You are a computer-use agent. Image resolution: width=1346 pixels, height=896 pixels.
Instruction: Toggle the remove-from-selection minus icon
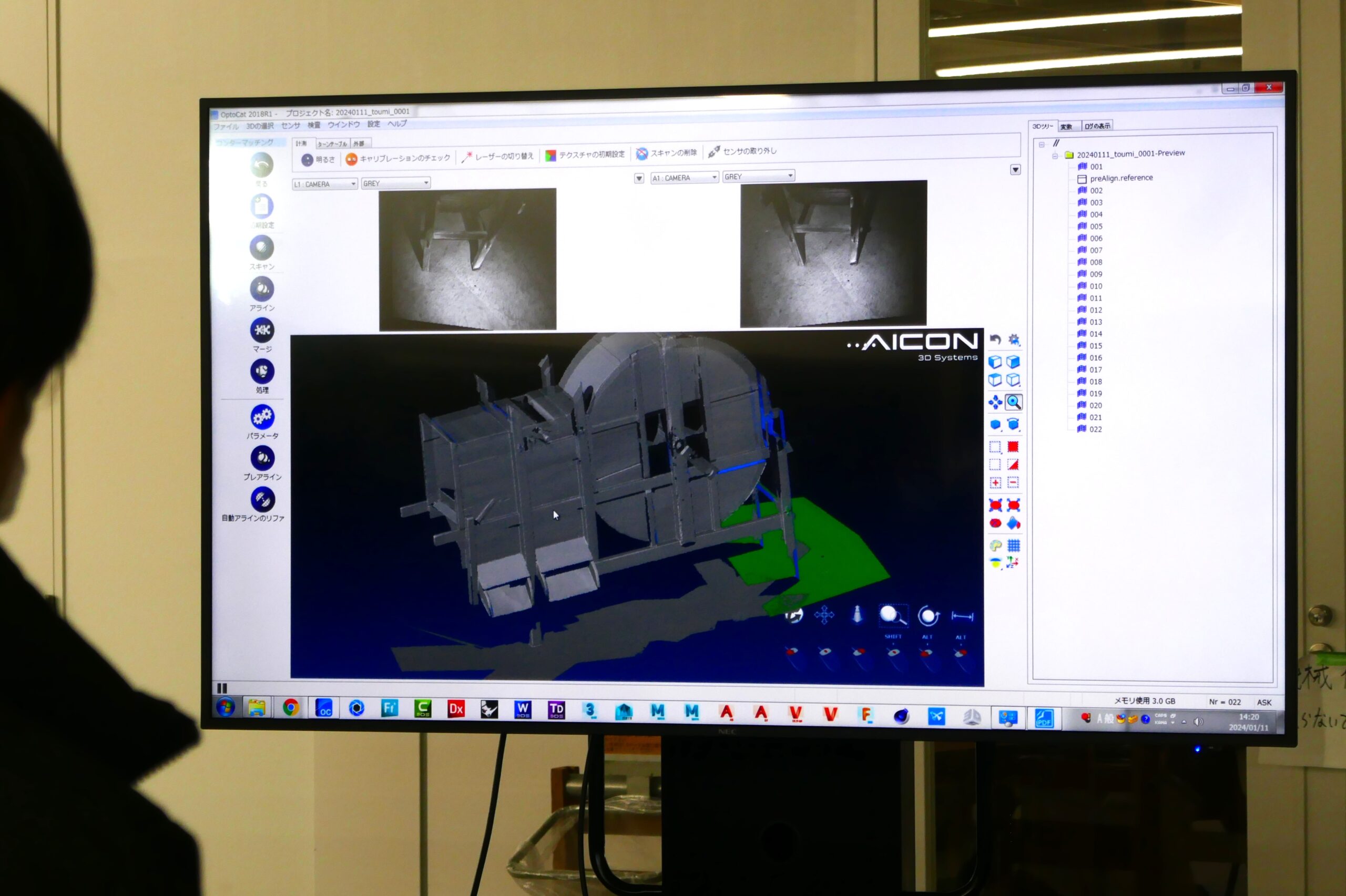tap(1013, 483)
